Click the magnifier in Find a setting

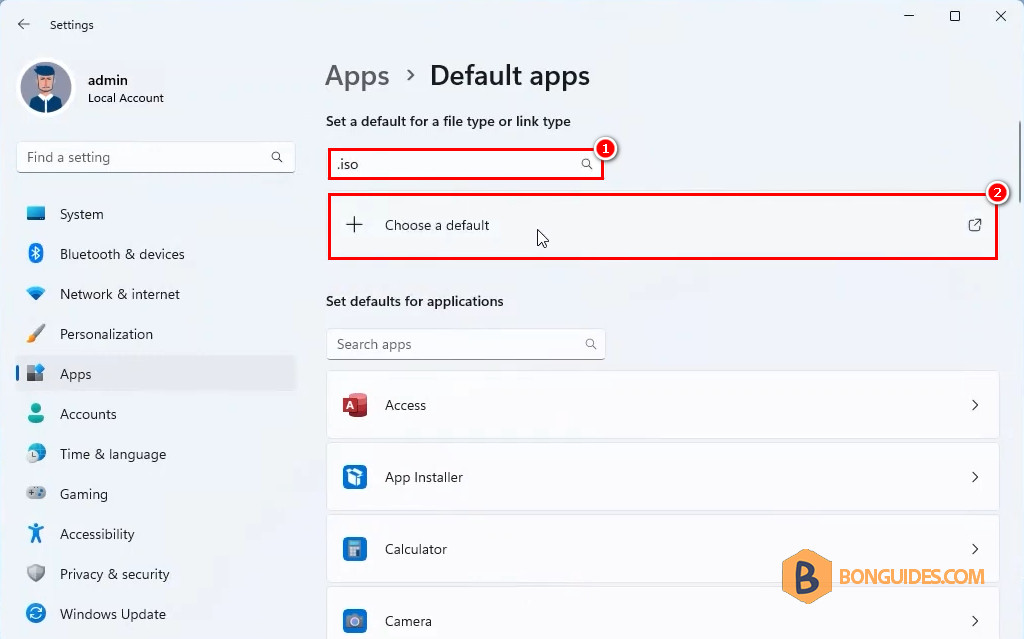pyautogui.click(x=277, y=157)
